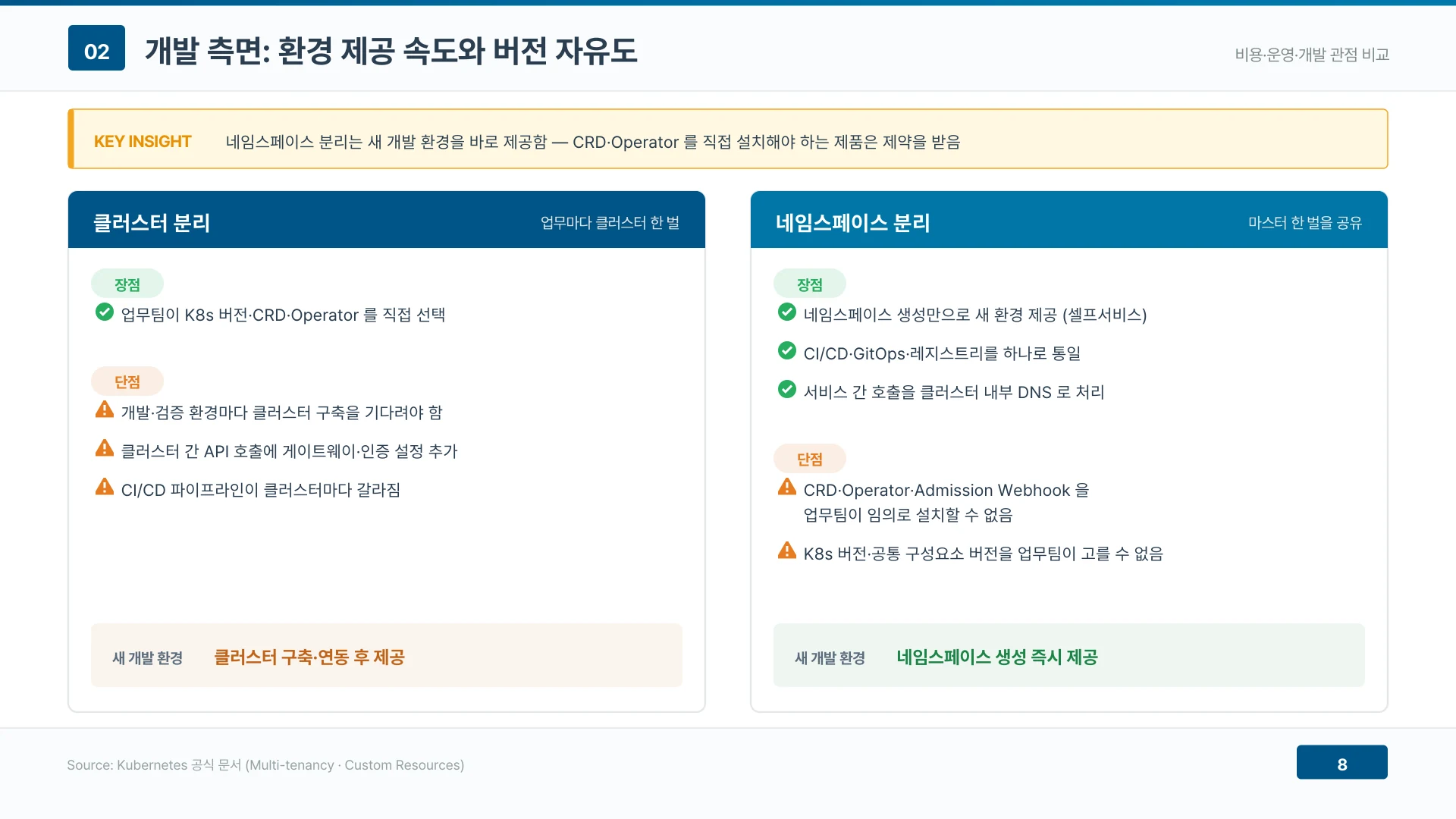Click the 장점 badge under 클러스터 분리
The height and width of the screenshot is (819, 1456).
tap(127, 284)
